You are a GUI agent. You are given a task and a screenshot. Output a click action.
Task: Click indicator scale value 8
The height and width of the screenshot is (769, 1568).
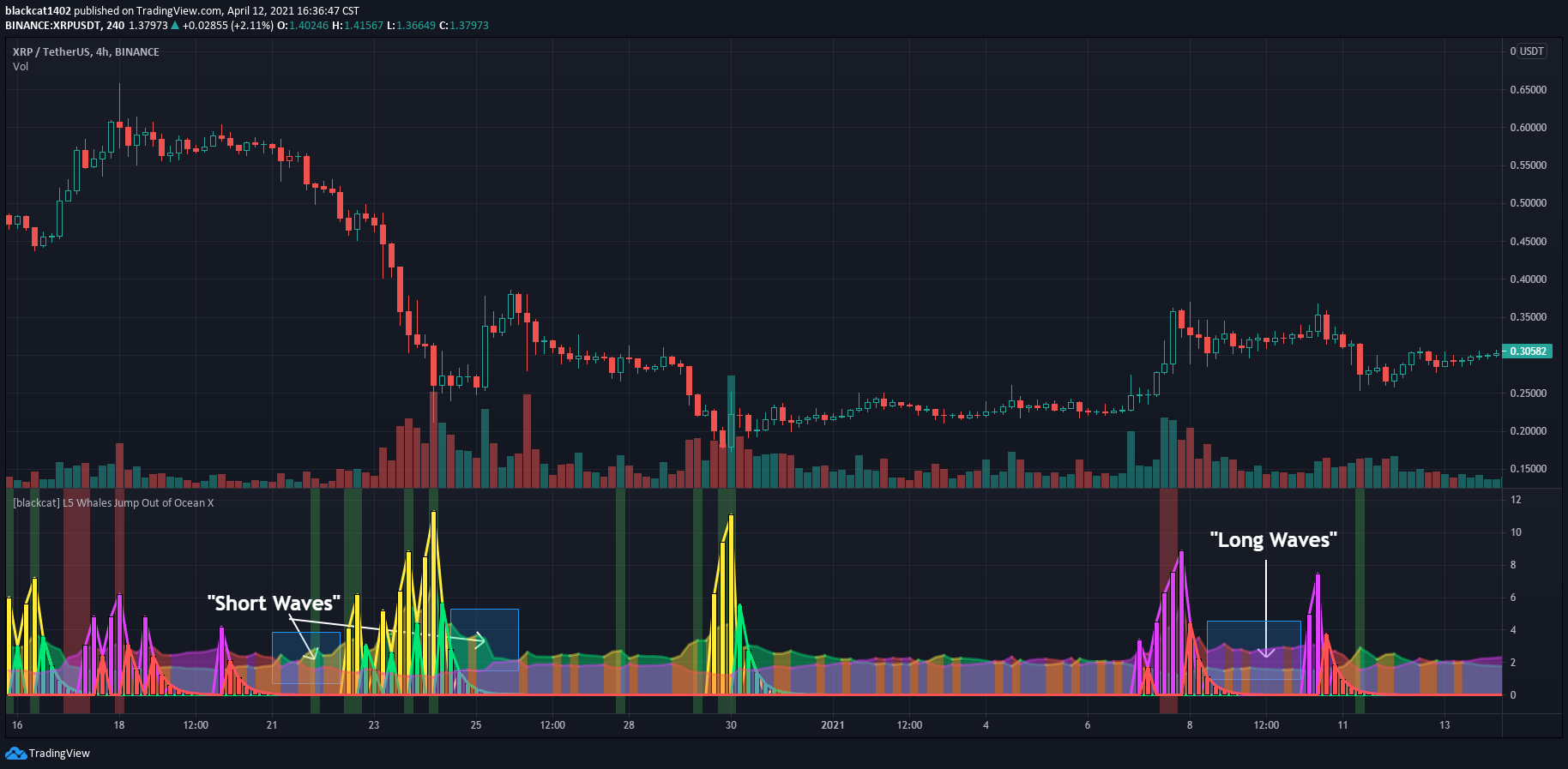tap(1513, 565)
